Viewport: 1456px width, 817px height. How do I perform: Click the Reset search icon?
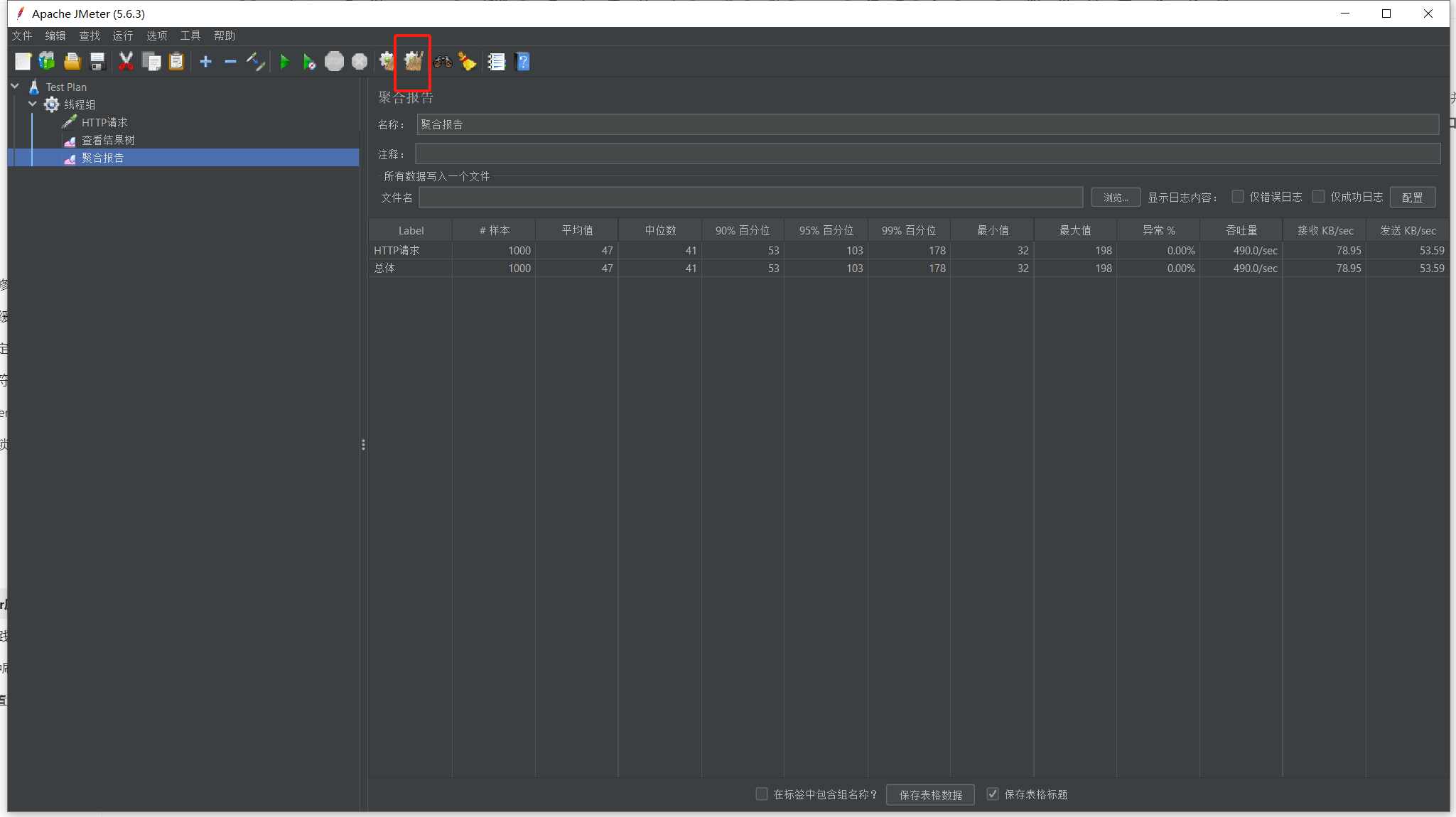(x=468, y=62)
